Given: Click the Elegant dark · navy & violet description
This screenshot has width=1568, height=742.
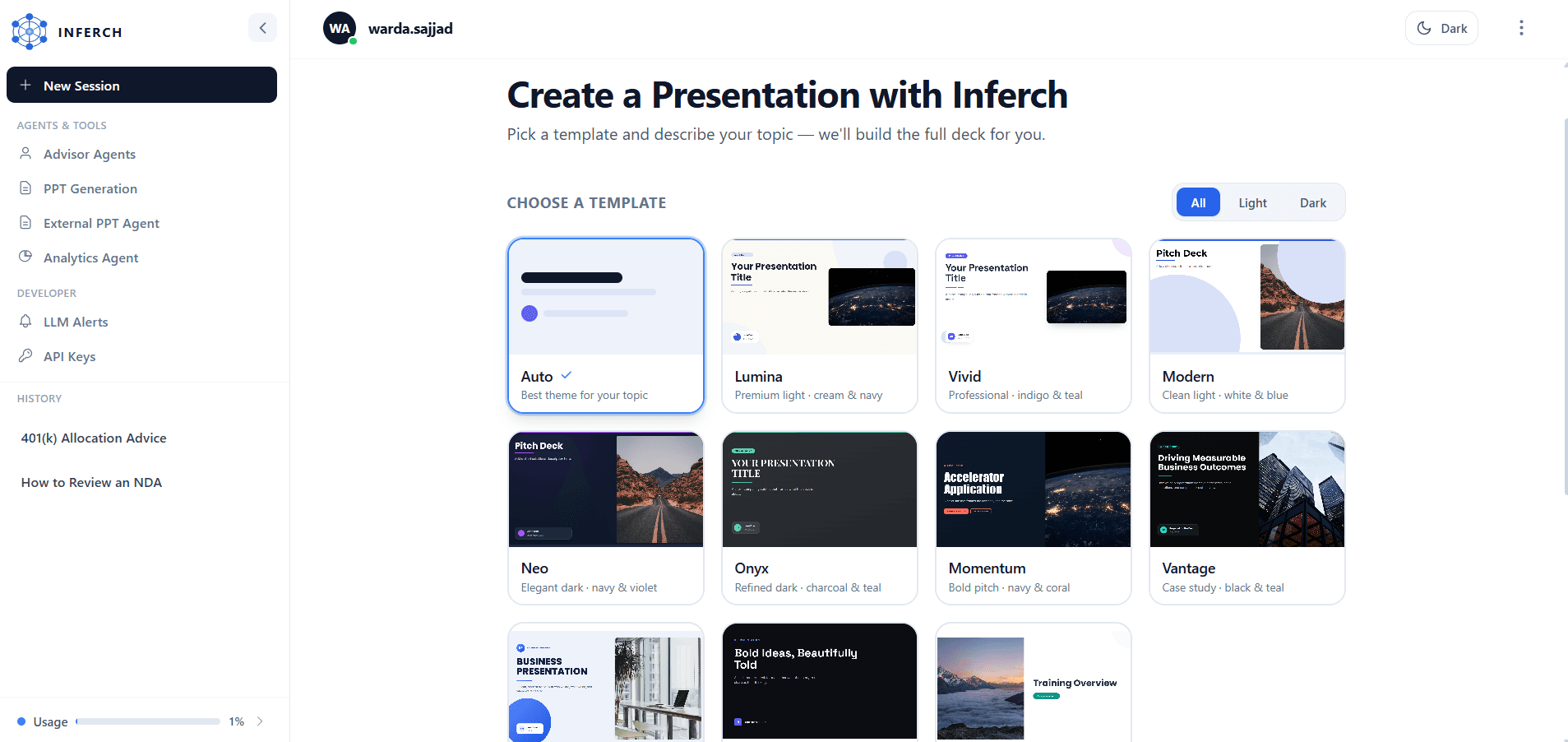Looking at the screenshot, I should click(x=590, y=588).
